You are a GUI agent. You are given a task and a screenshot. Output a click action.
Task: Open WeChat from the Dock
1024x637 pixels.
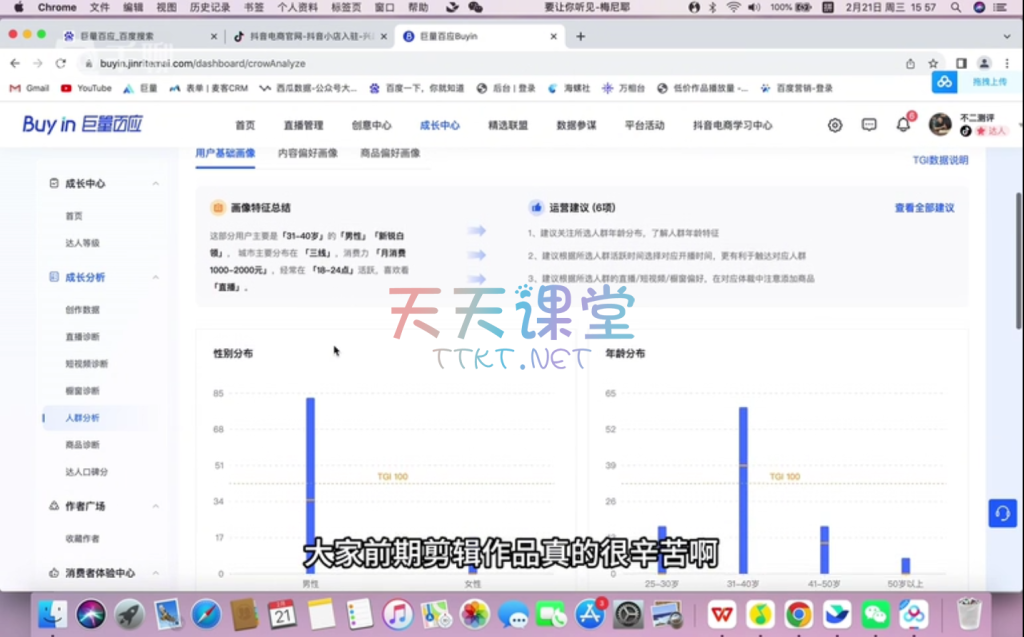(876, 613)
